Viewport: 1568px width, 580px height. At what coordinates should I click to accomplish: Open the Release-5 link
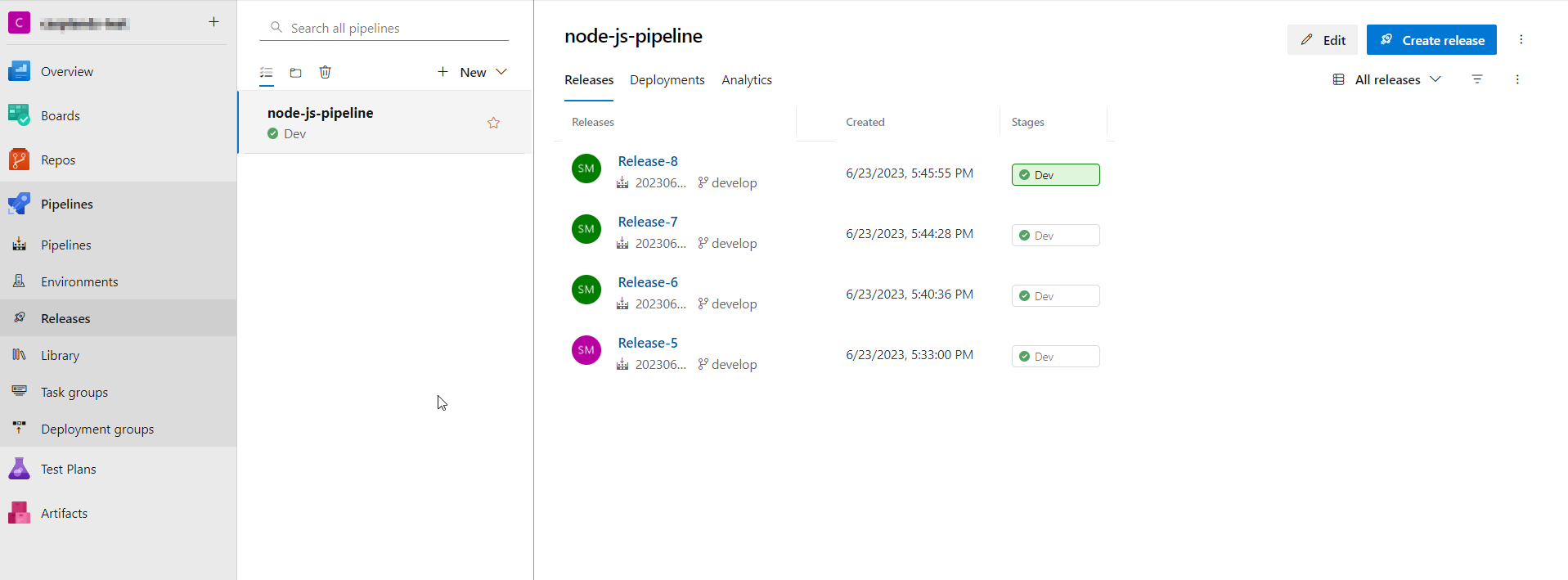tap(648, 343)
